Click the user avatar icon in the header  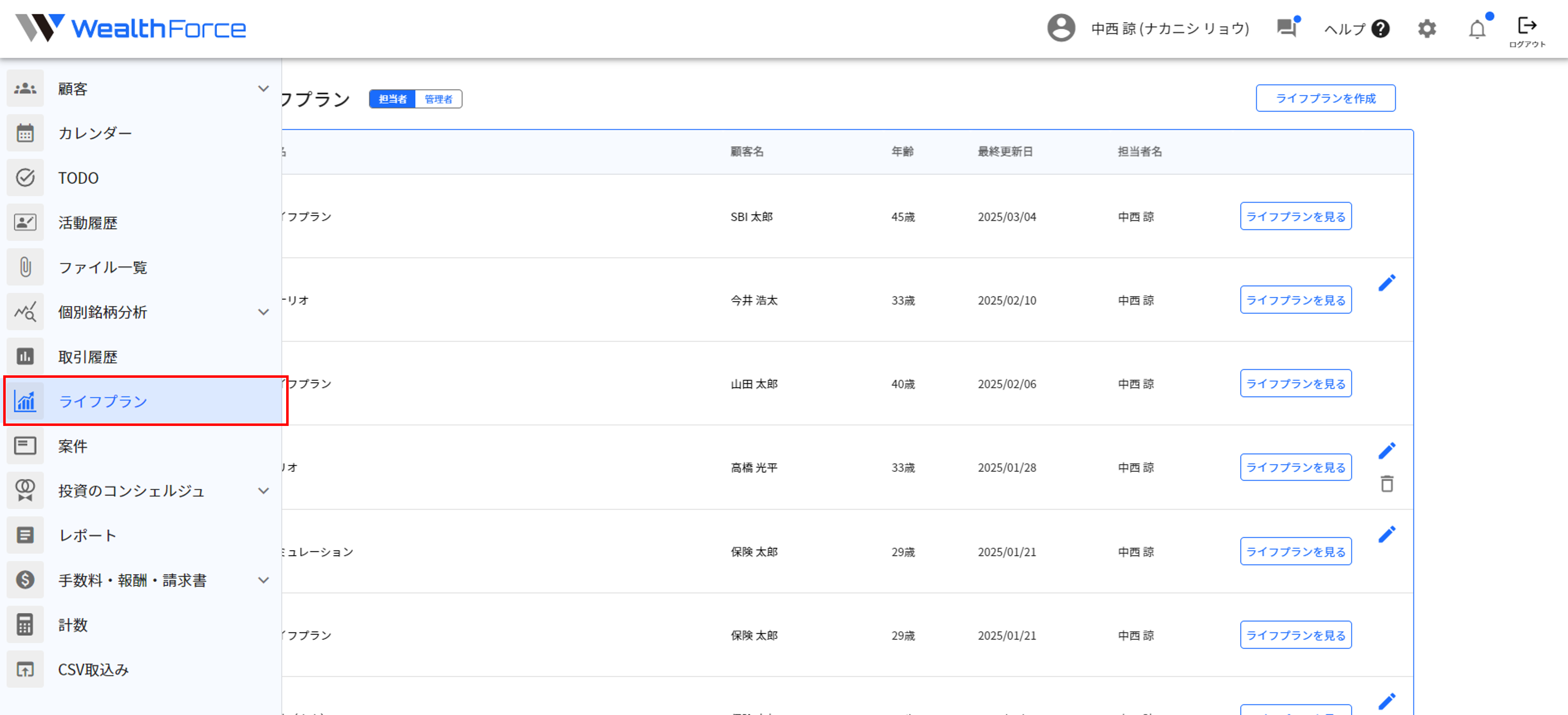click(x=1061, y=28)
